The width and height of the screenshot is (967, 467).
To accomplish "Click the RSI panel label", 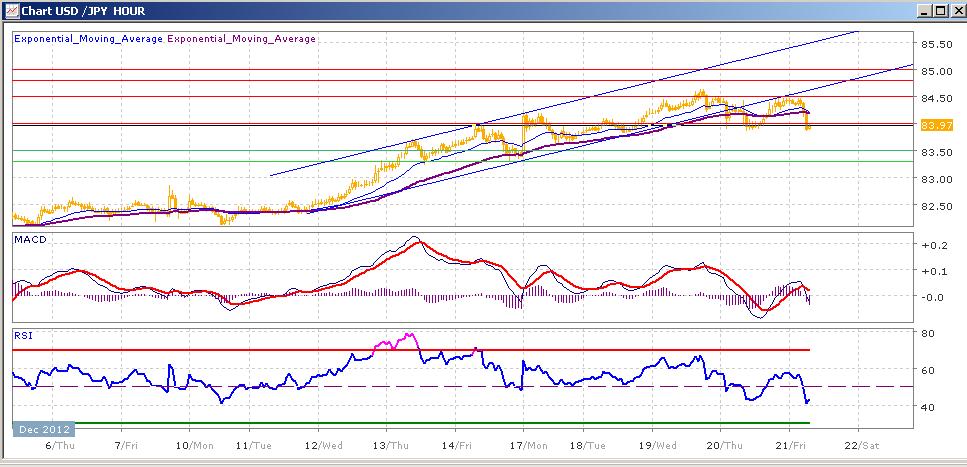I will point(22,336).
